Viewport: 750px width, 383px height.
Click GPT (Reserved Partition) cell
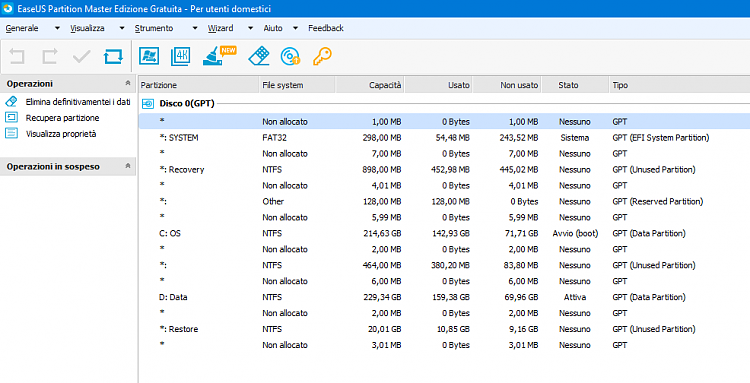click(658, 201)
